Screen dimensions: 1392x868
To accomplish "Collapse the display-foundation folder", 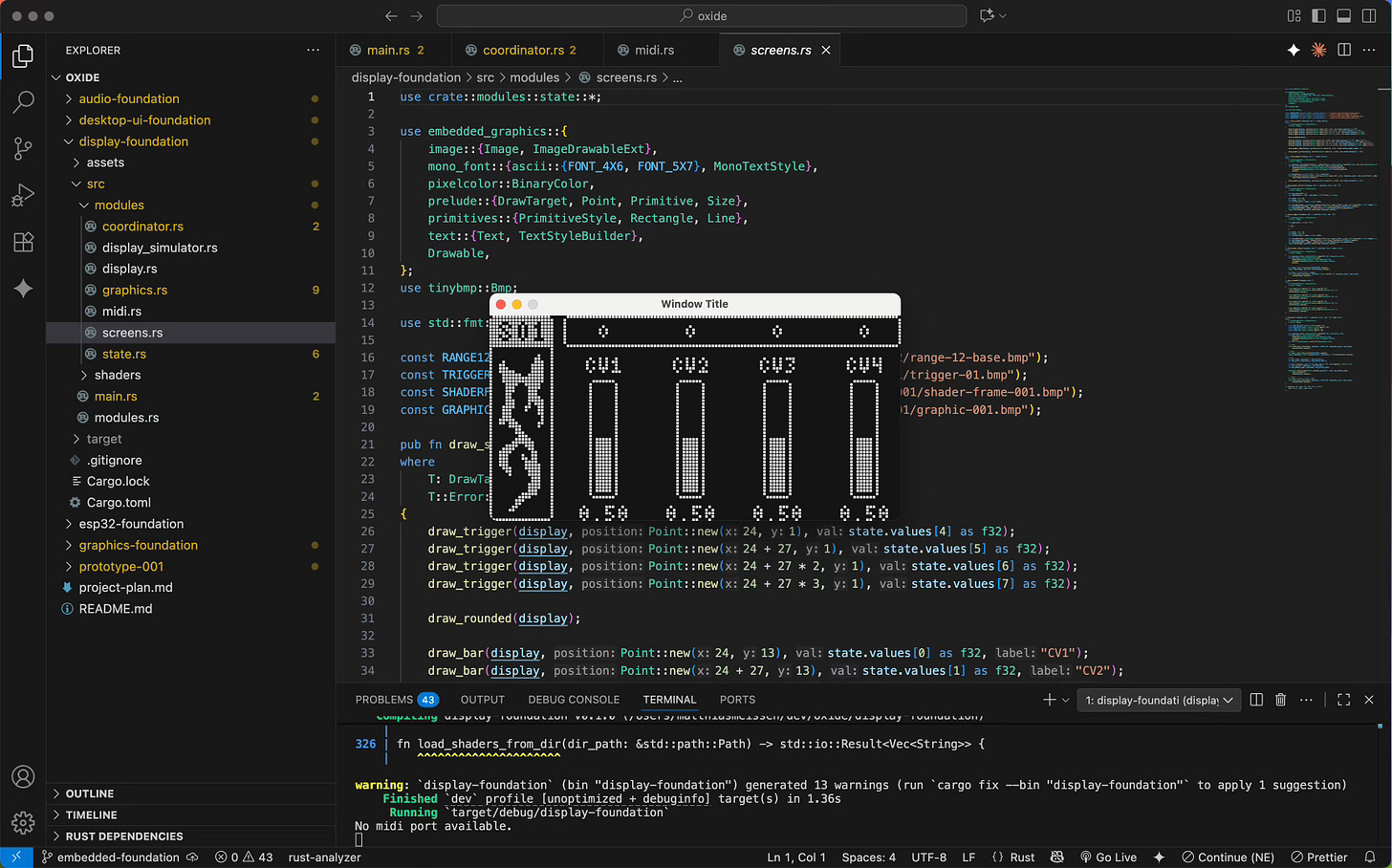I will click(133, 141).
